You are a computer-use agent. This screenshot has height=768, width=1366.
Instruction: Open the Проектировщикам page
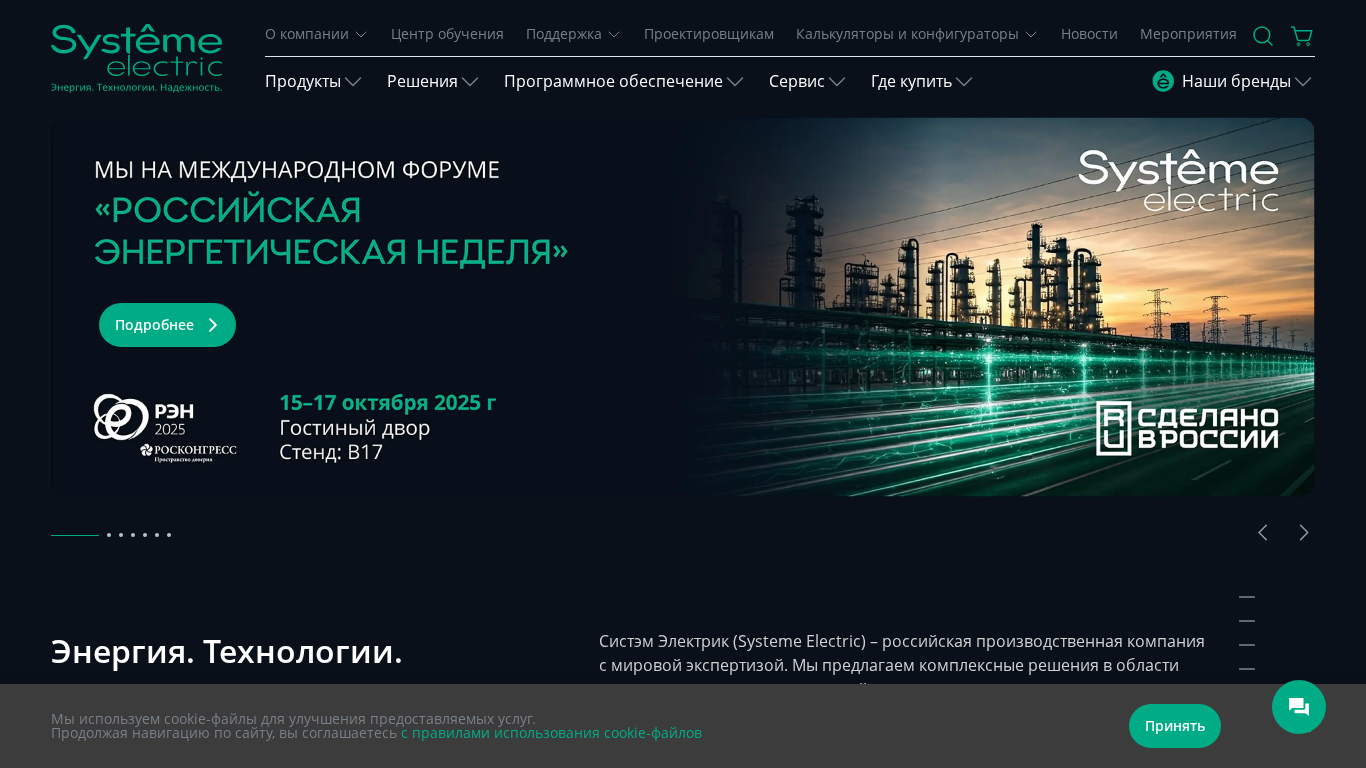(x=709, y=34)
